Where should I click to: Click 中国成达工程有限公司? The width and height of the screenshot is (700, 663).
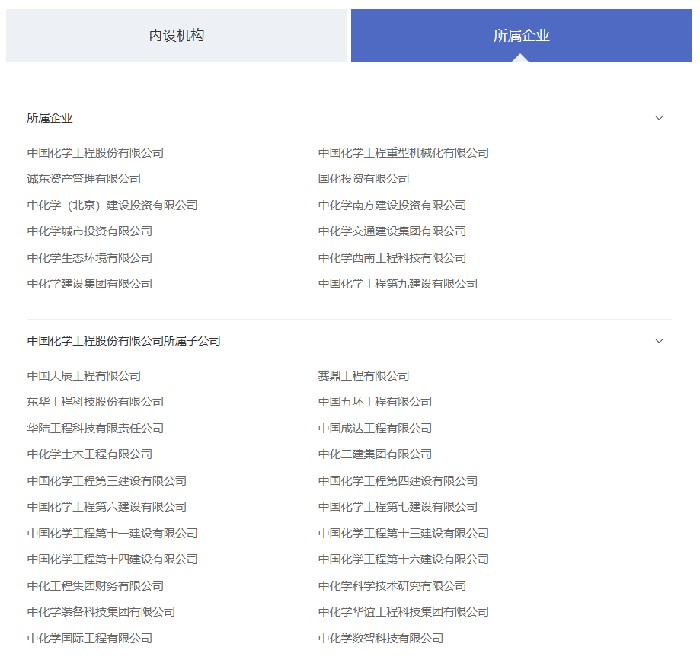375,428
